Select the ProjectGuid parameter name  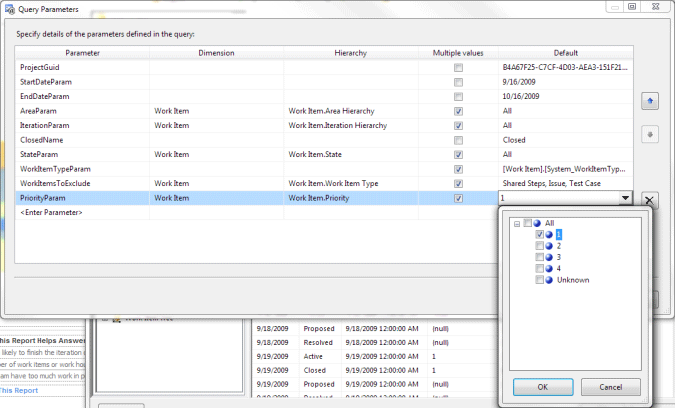coord(40,67)
